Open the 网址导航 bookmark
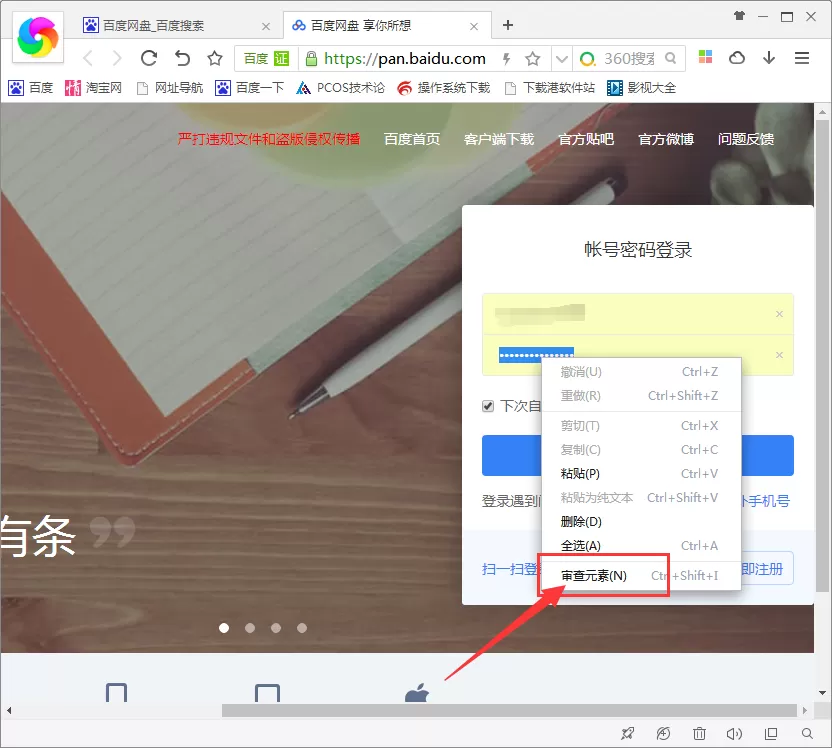832x748 pixels. (x=170, y=88)
